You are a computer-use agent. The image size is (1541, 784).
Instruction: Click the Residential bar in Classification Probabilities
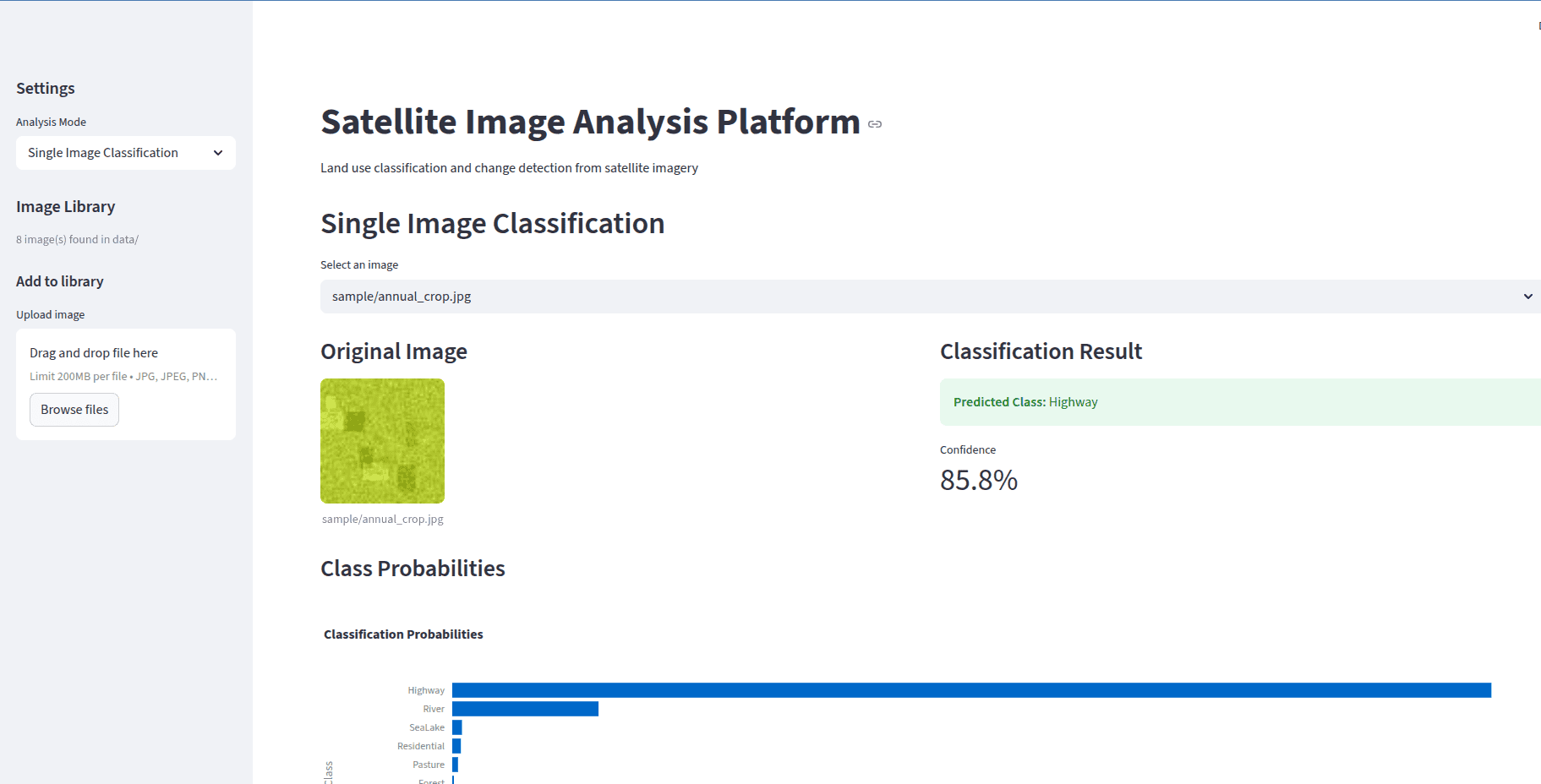coord(457,745)
